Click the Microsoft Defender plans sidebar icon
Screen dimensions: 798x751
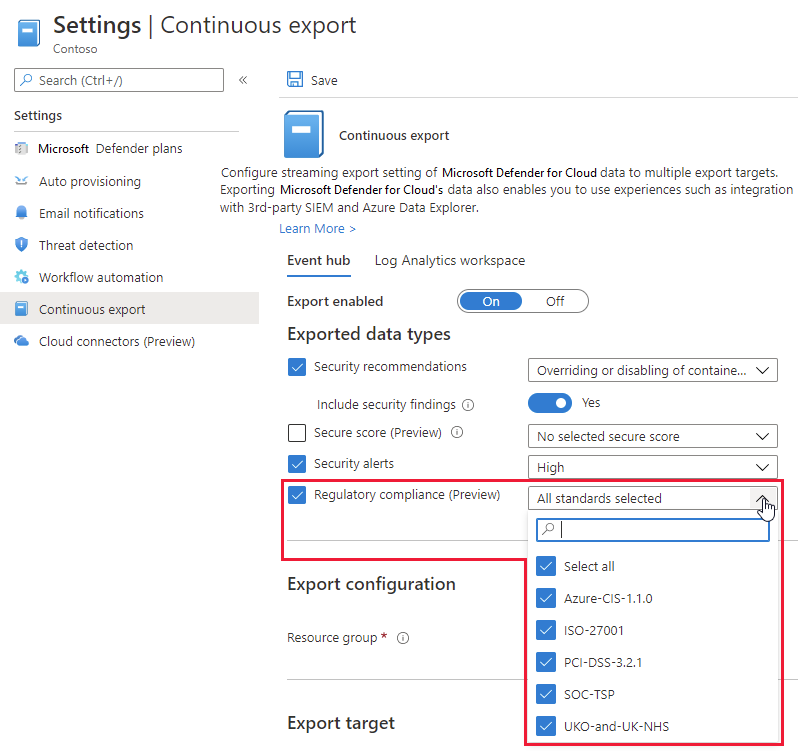pyautogui.click(x=21, y=149)
